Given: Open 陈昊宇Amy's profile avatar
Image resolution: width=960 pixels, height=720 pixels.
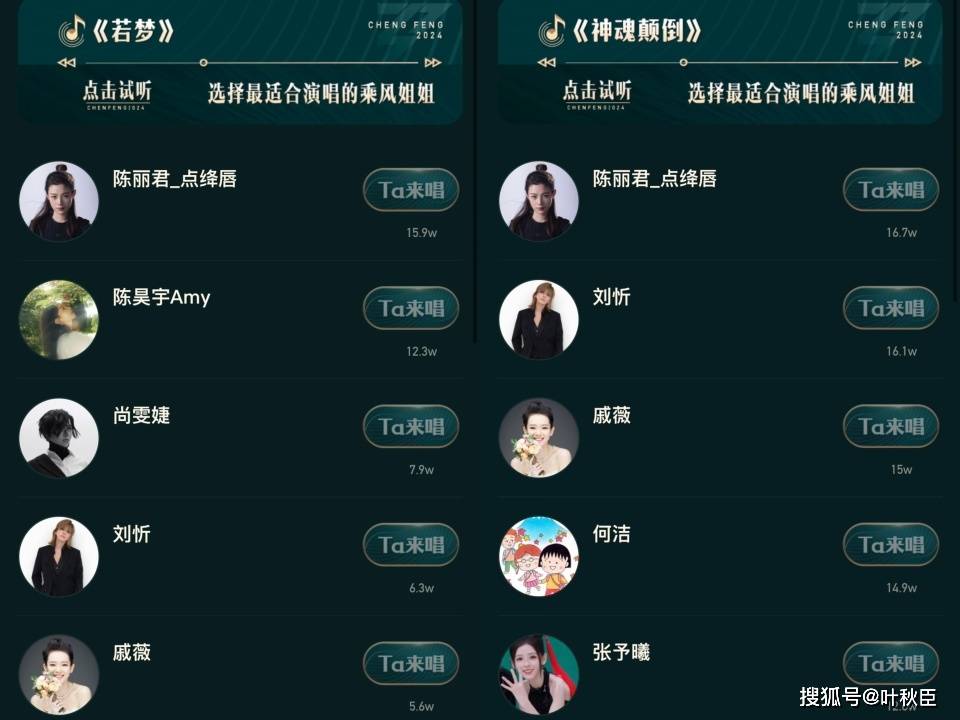Looking at the screenshot, I should 59,320.
